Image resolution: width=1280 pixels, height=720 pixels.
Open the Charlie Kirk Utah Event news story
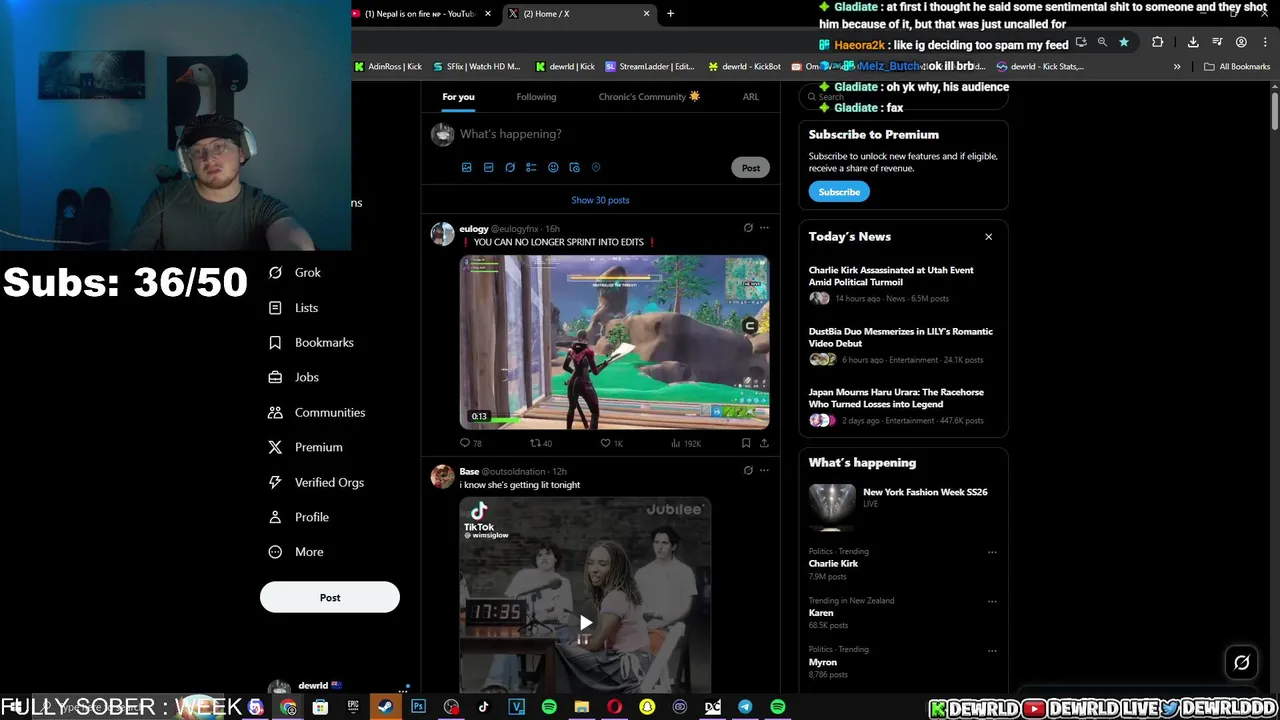coord(903,284)
